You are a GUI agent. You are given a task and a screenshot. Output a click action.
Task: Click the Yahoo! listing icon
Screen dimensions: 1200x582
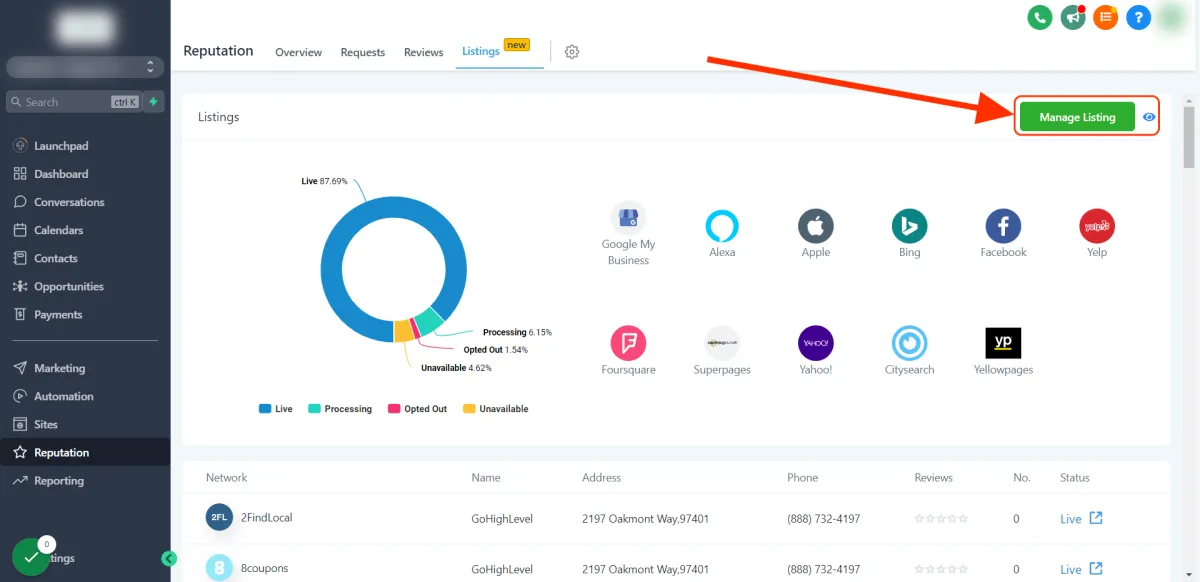(x=816, y=343)
